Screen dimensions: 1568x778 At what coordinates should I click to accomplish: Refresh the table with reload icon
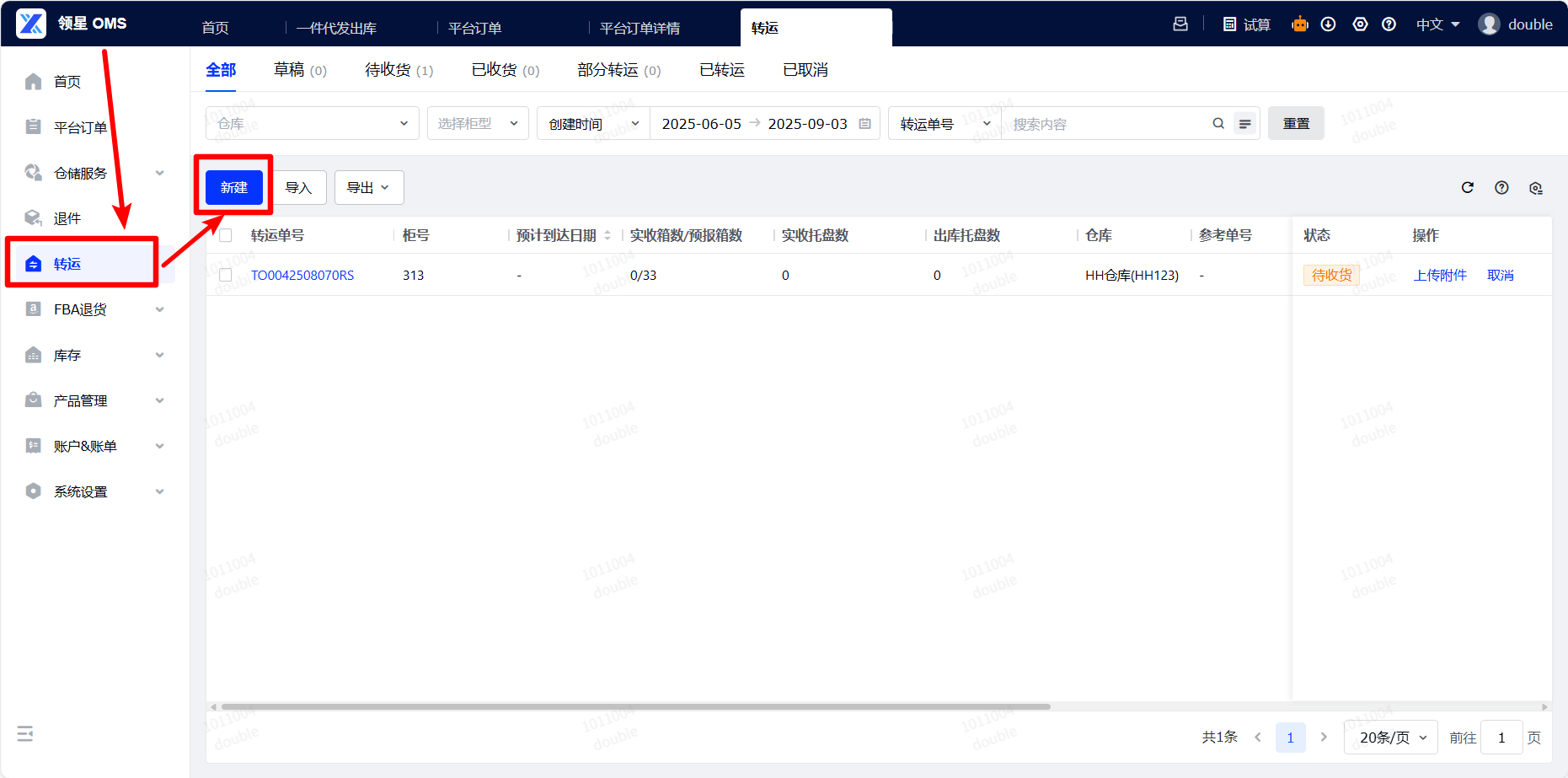pos(1468,187)
